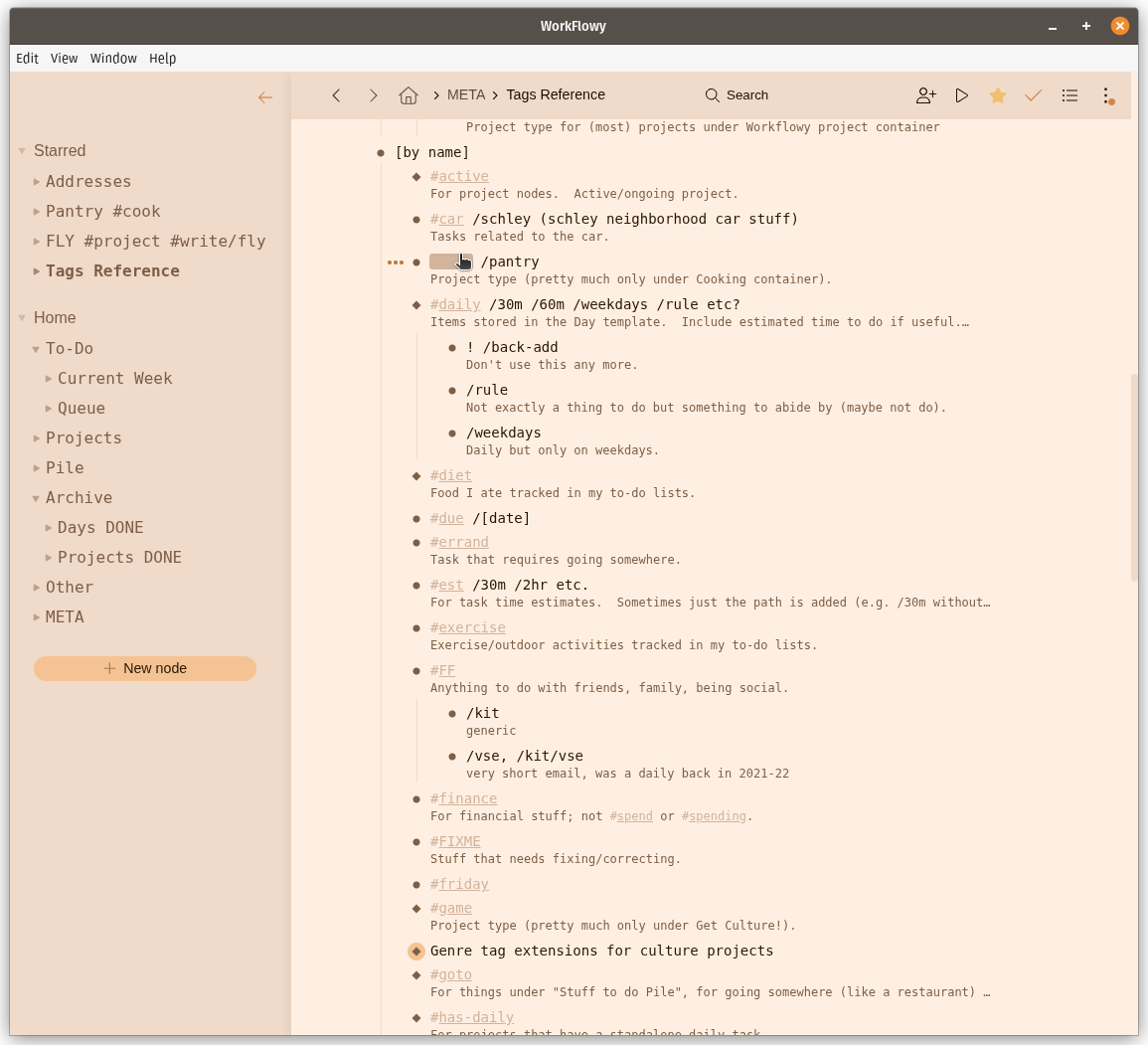The height and width of the screenshot is (1045, 1148).
Task: Click the New node button
Action: pyautogui.click(x=145, y=668)
